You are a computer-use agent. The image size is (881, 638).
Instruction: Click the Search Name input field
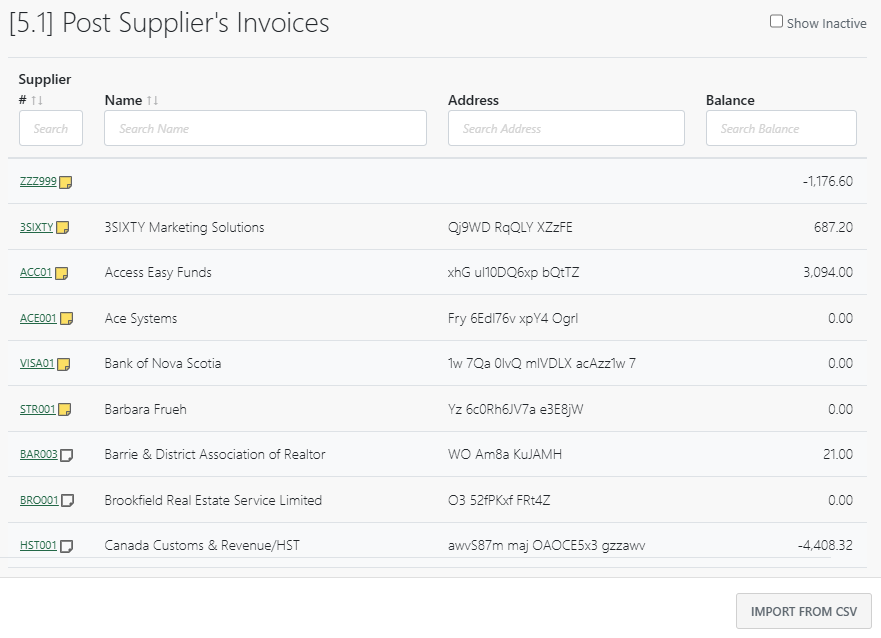point(265,128)
